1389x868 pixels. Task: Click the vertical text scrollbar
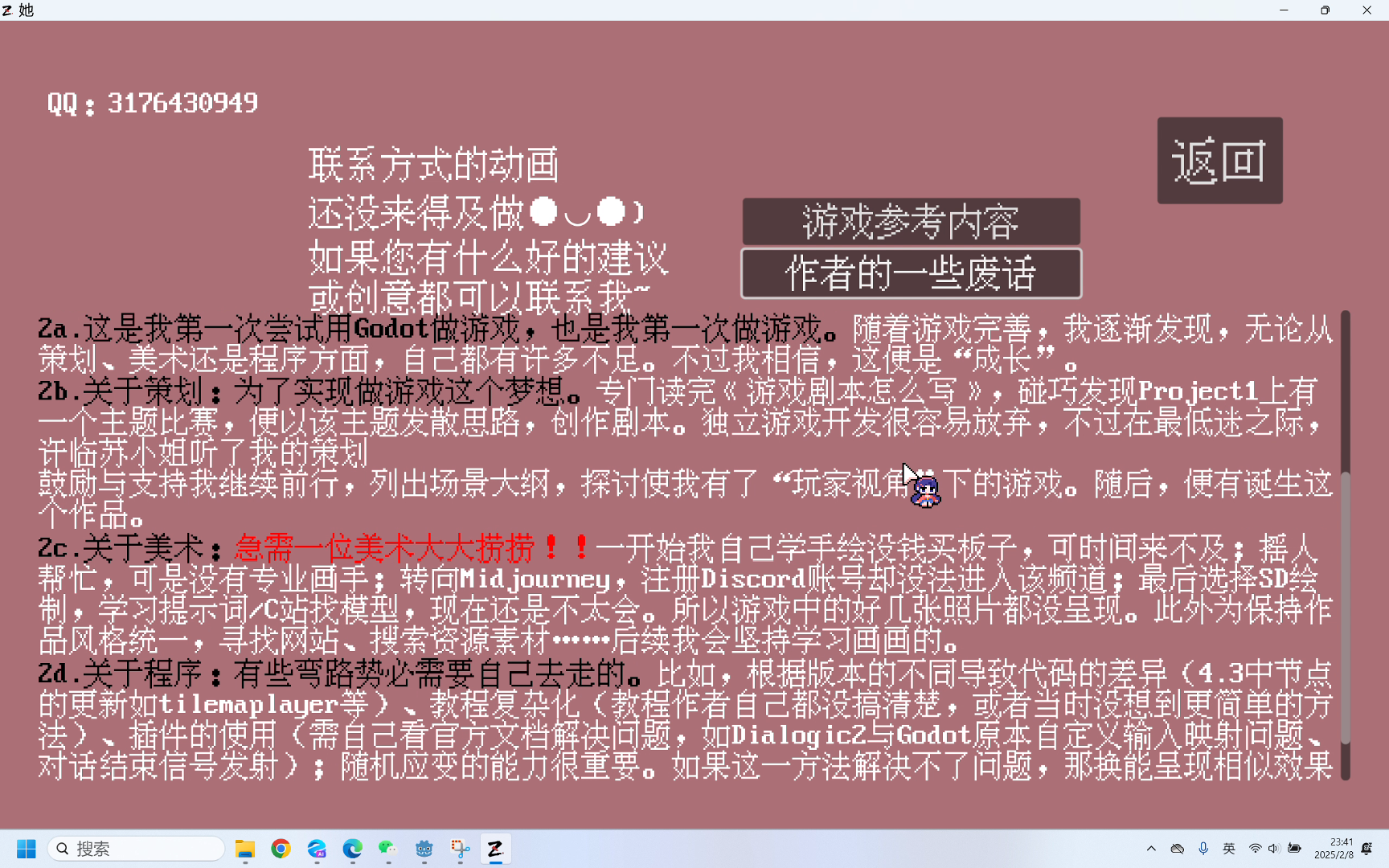coord(1345,545)
